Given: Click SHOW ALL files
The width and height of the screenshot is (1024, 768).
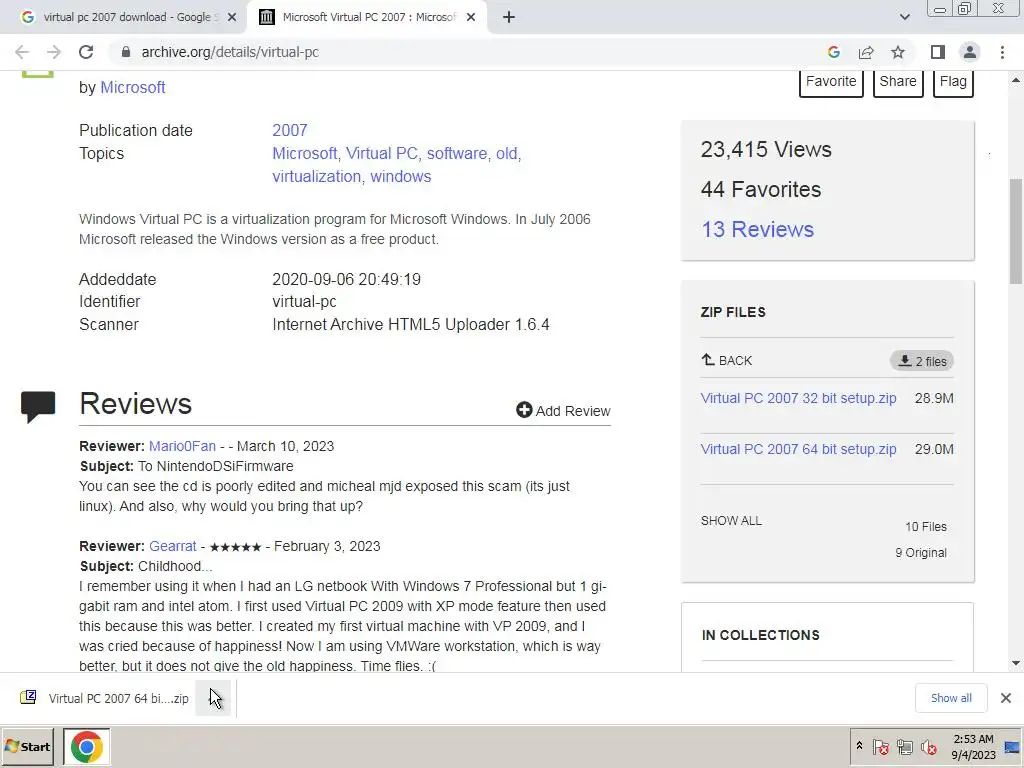Looking at the screenshot, I should [731, 521].
